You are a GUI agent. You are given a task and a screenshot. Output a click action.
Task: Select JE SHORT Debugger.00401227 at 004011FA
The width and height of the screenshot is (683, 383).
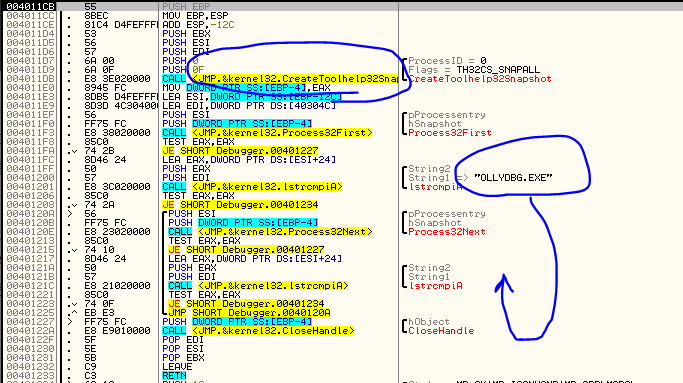coord(240,151)
